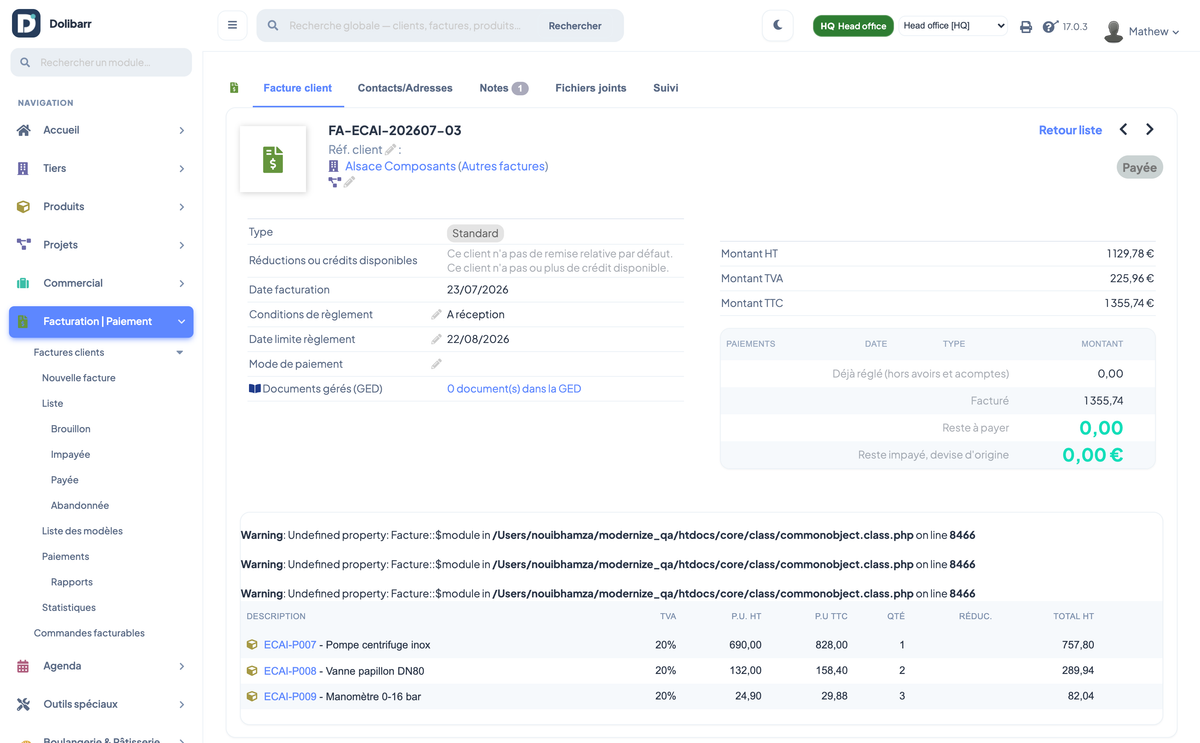Switch to the Suivi tab
Image resolution: width=1200 pixels, height=743 pixels.
(x=666, y=88)
